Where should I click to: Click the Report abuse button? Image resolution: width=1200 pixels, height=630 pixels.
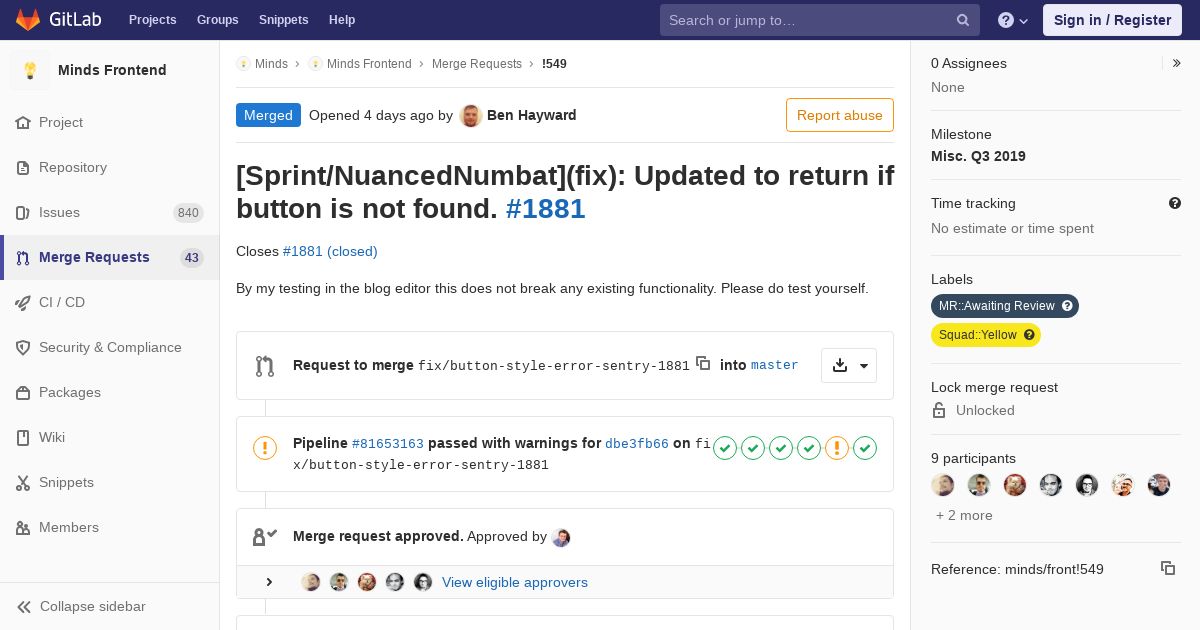[840, 115]
